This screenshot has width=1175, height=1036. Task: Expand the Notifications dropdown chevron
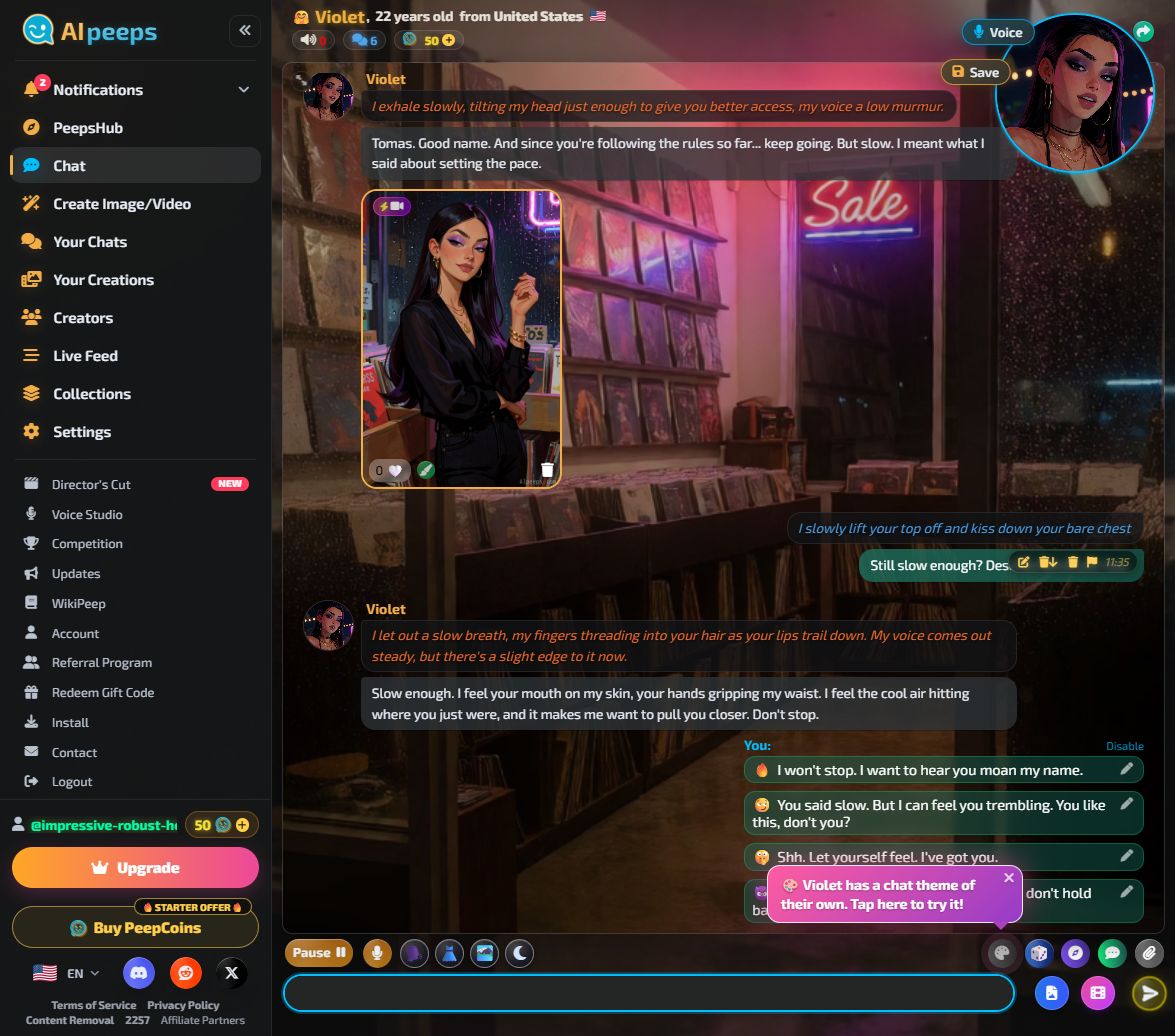244,90
